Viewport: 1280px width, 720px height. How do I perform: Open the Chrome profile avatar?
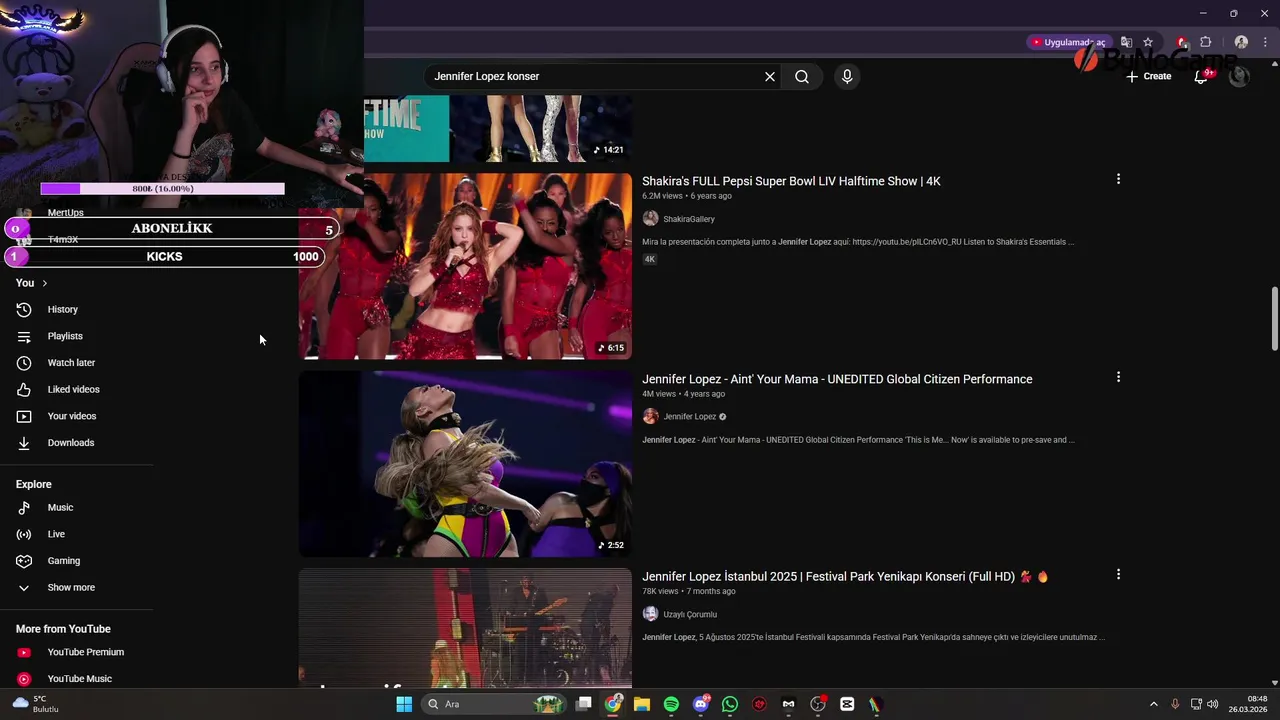point(1241,42)
